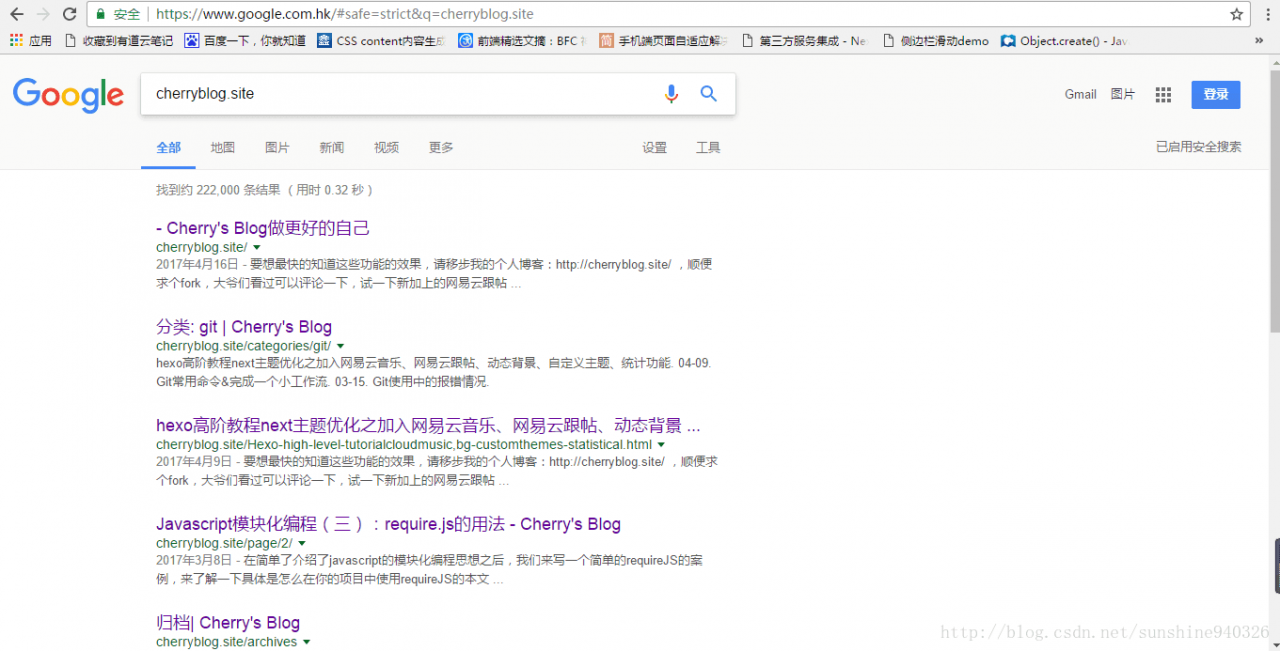
Task: Open Gmail link in header
Action: click(1080, 94)
